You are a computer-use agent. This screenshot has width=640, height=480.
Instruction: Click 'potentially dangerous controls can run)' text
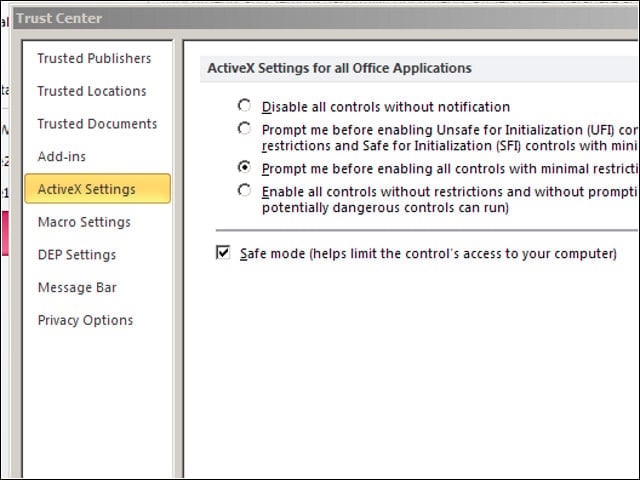(385, 208)
